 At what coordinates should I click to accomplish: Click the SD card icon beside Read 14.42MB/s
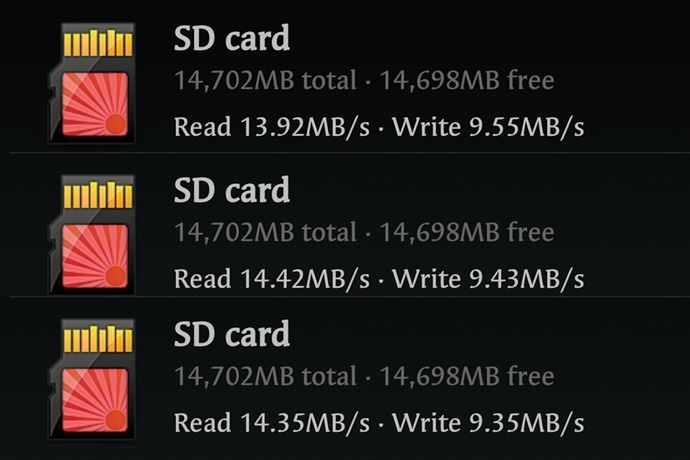[92, 235]
